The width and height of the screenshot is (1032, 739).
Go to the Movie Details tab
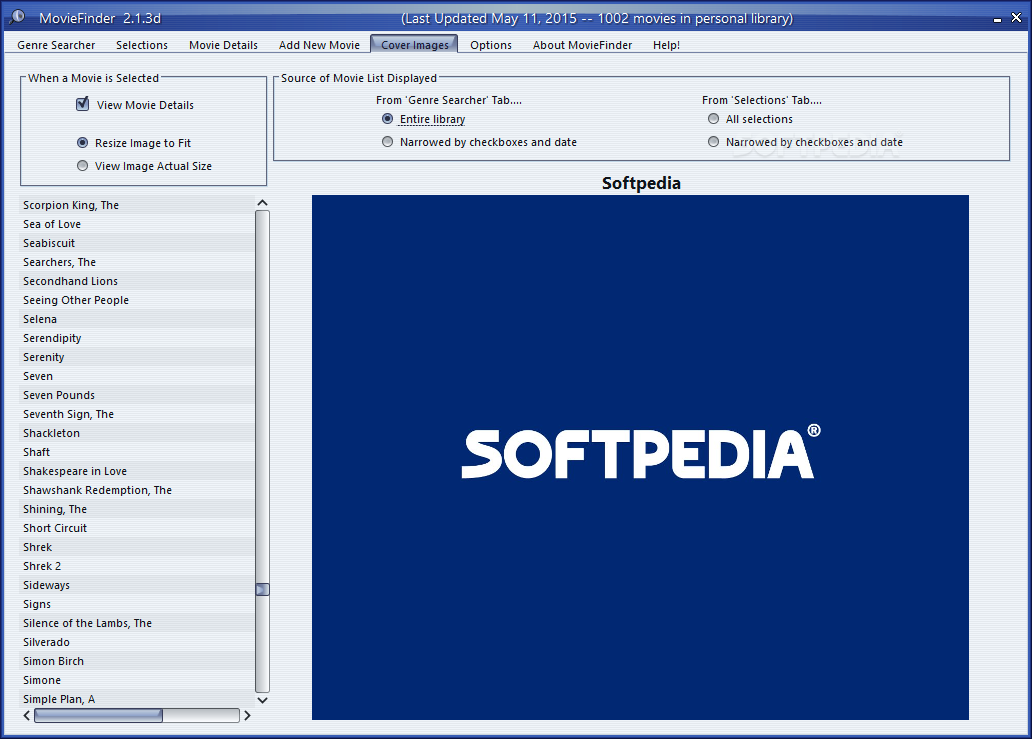pyautogui.click(x=223, y=45)
